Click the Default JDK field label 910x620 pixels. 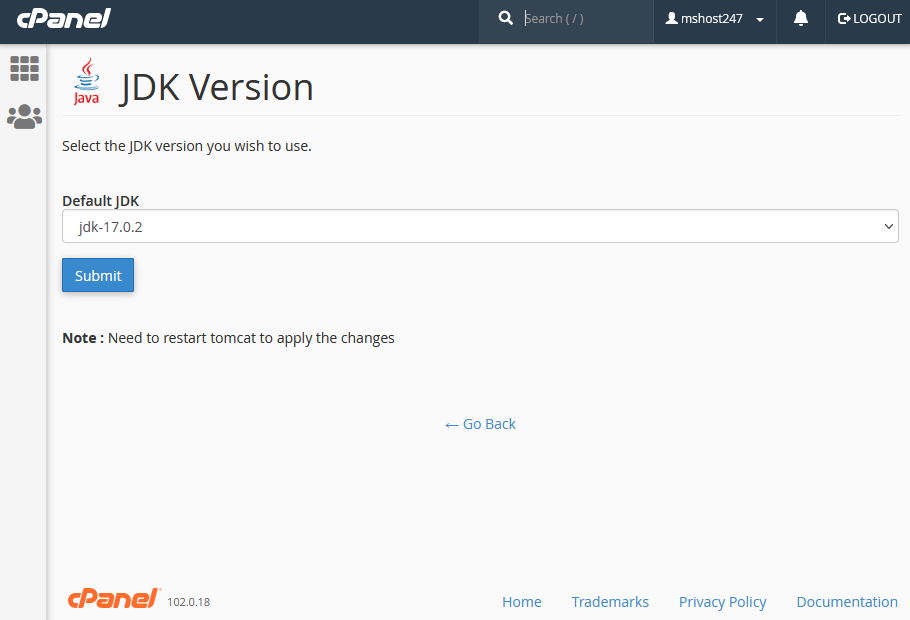tap(100, 200)
